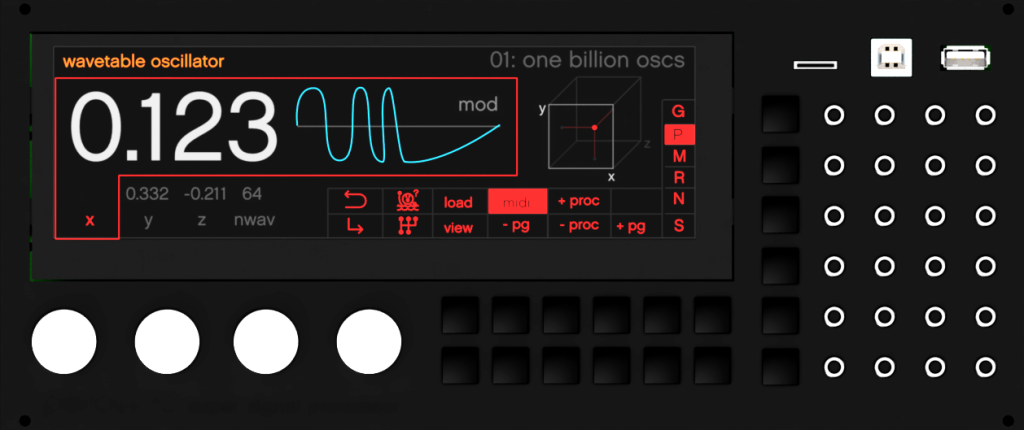
Task: Select the nwav parameter showing 64
Action: coord(252,206)
